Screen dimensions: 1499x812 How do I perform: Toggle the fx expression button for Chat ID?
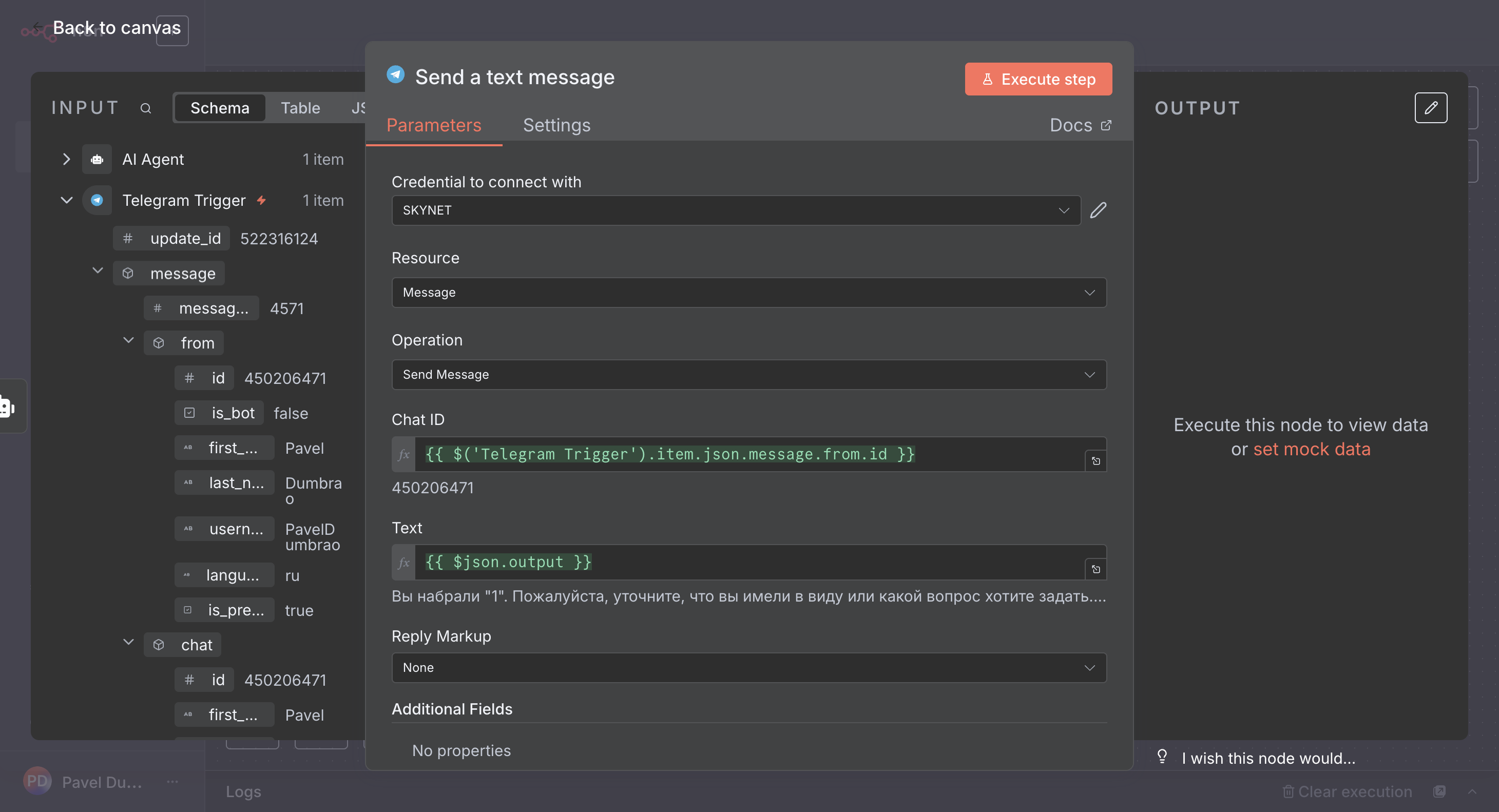pos(404,454)
